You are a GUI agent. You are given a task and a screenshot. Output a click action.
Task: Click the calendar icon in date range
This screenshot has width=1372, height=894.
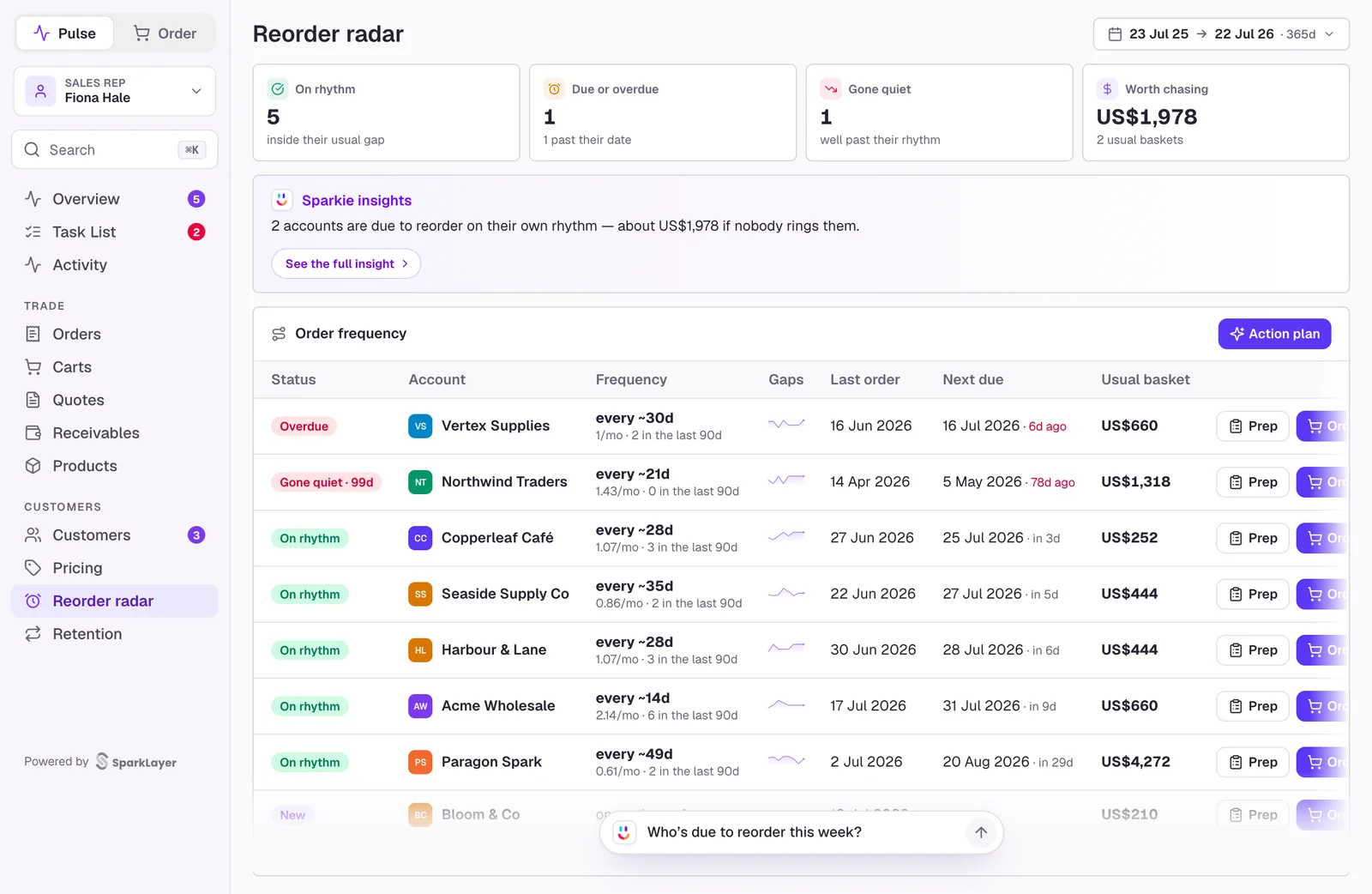coord(1115,34)
